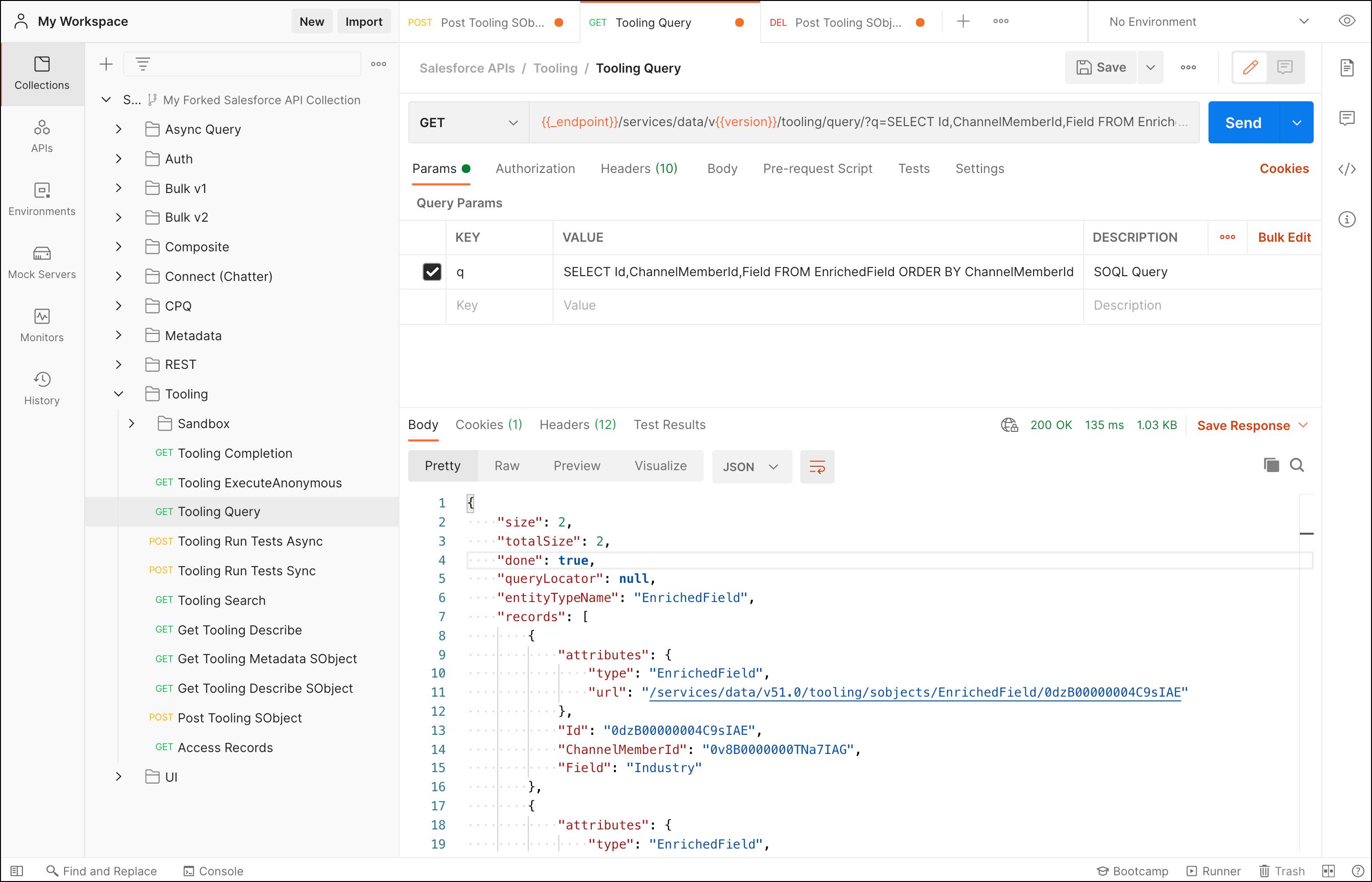
Task: Toggle the sidebar visibility
Action: pyautogui.click(x=17, y=871)
